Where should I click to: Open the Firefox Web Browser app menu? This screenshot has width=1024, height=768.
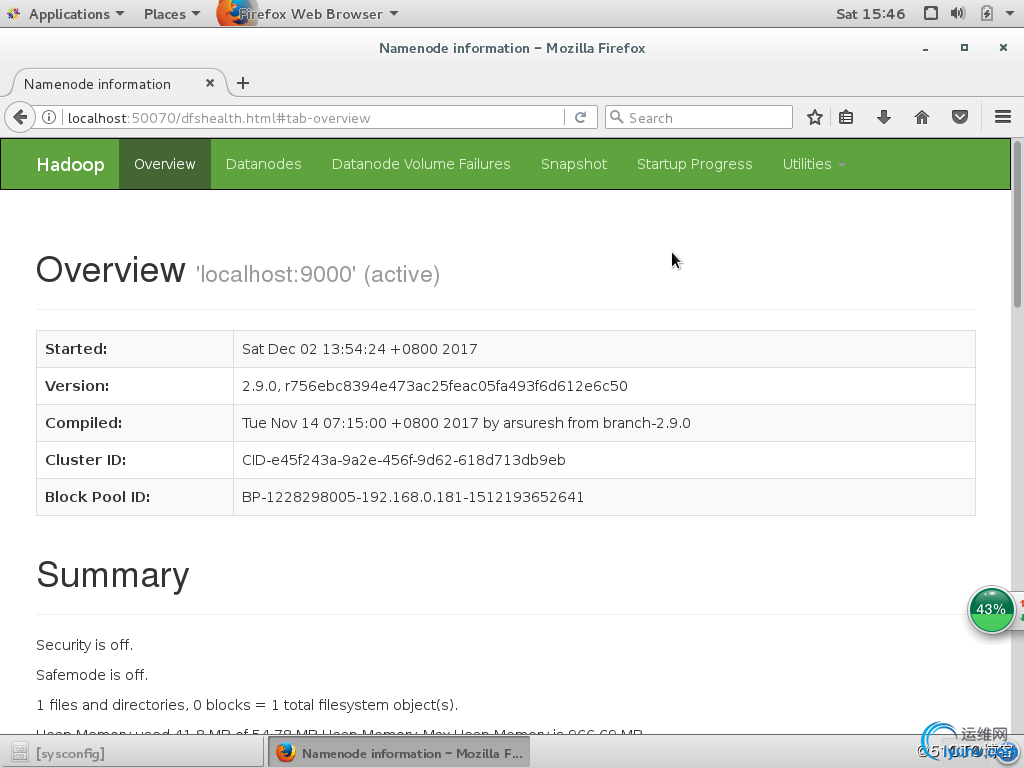[x=308, y=14]
